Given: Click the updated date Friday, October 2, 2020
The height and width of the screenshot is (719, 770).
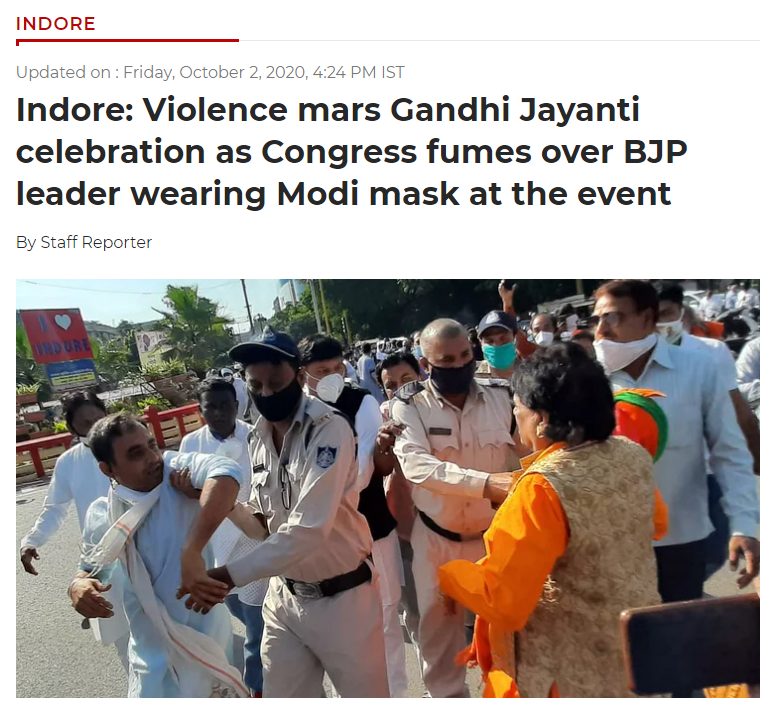Looking at the screenshot, I should click(215, 72).
